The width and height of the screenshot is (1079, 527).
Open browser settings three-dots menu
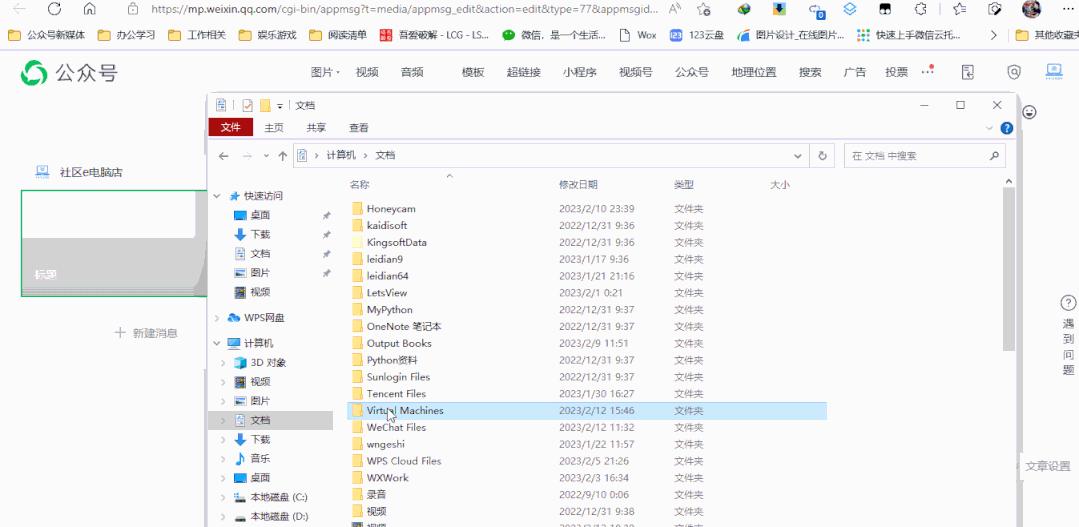[x=1067, y=9]
